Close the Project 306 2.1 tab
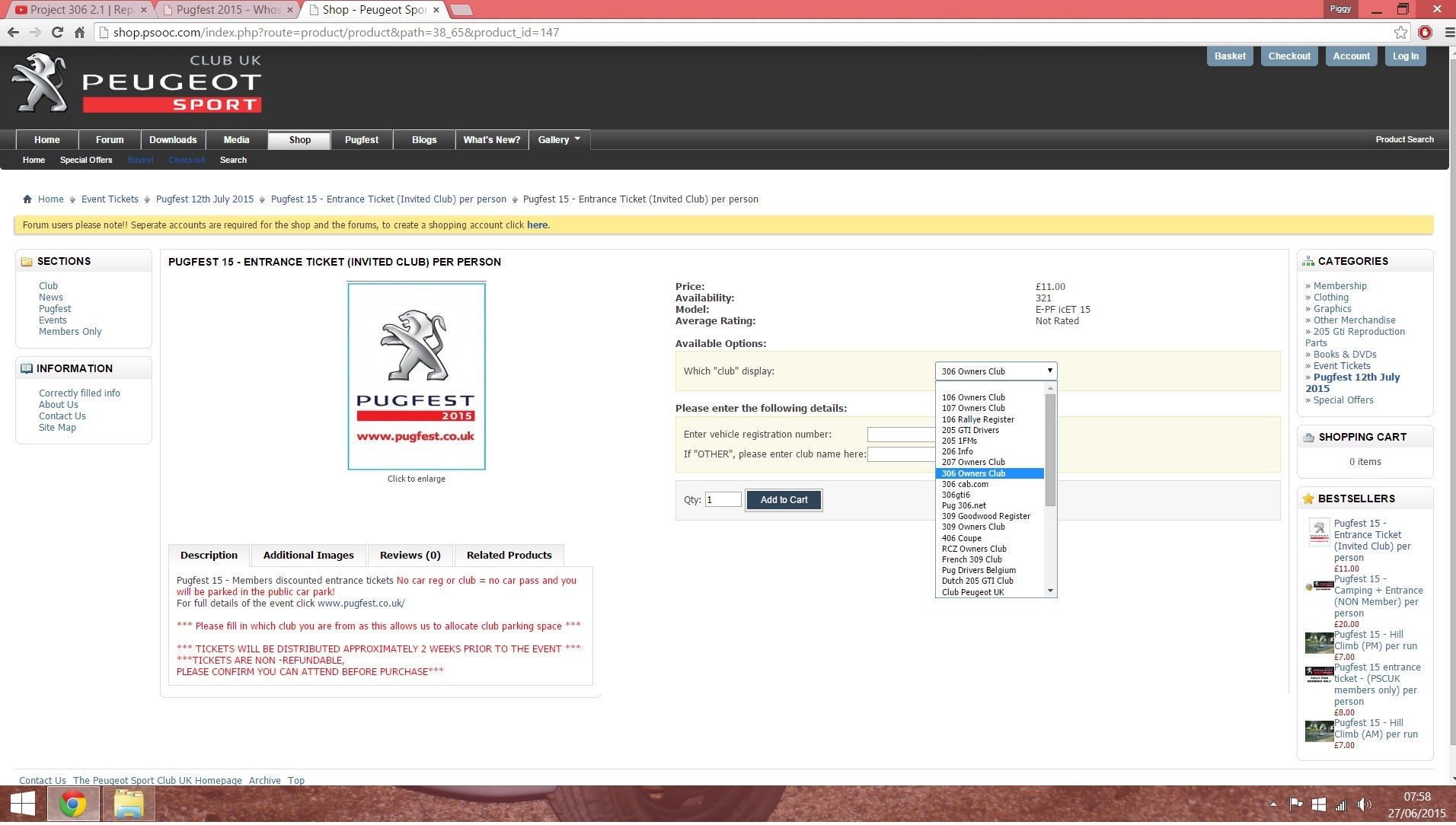 pos(143,10)
